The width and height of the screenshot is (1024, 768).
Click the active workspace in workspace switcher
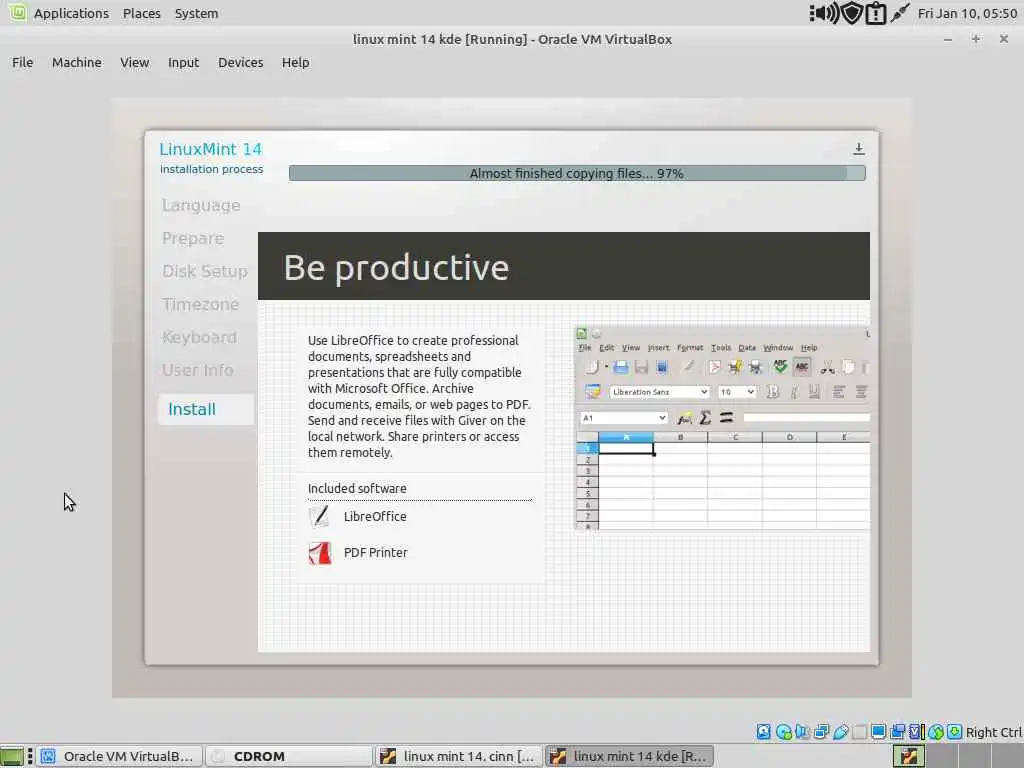[908, 756]
